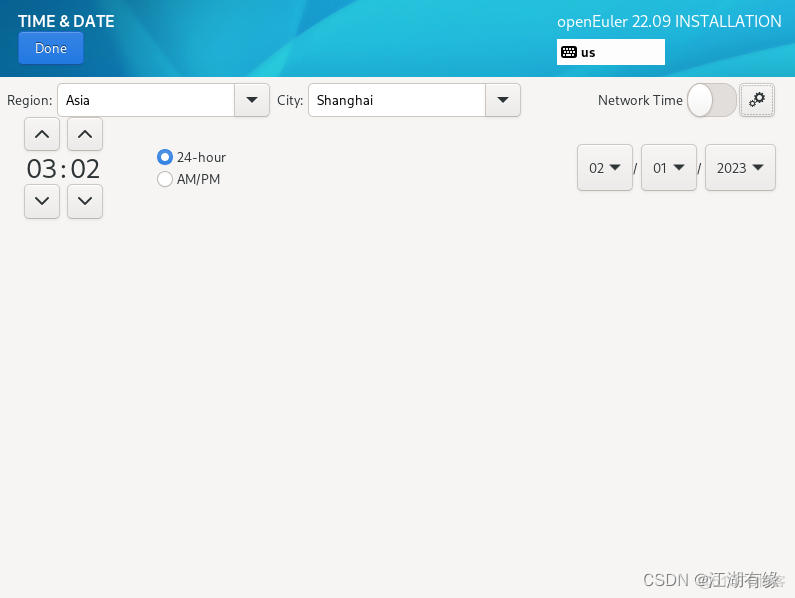Click the hour increase up arrow
Image resolution: width=795 pixels, height=598 pixels.
42,134
